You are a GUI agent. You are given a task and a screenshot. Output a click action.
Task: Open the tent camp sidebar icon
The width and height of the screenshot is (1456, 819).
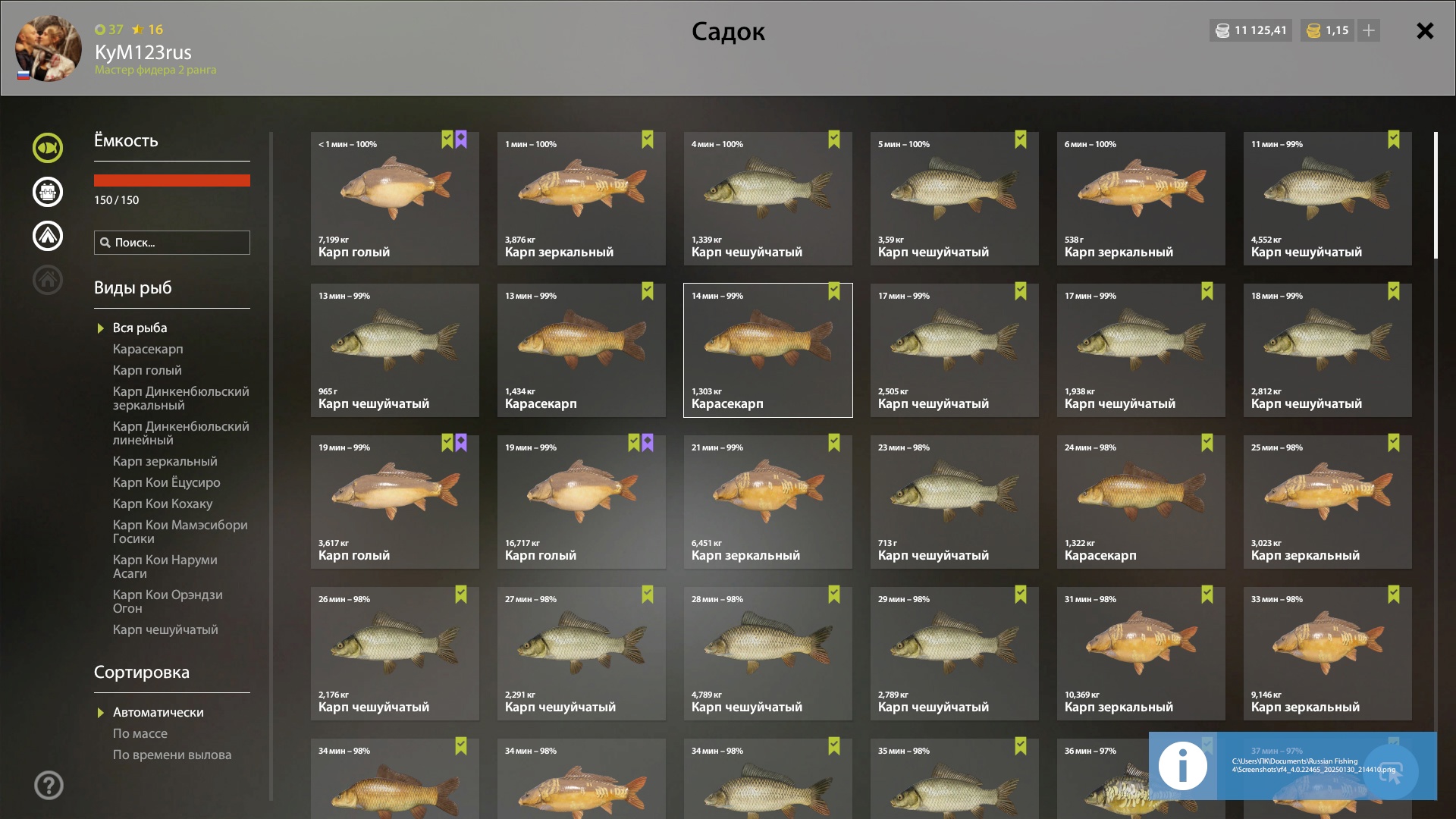[x=48, y=236]
